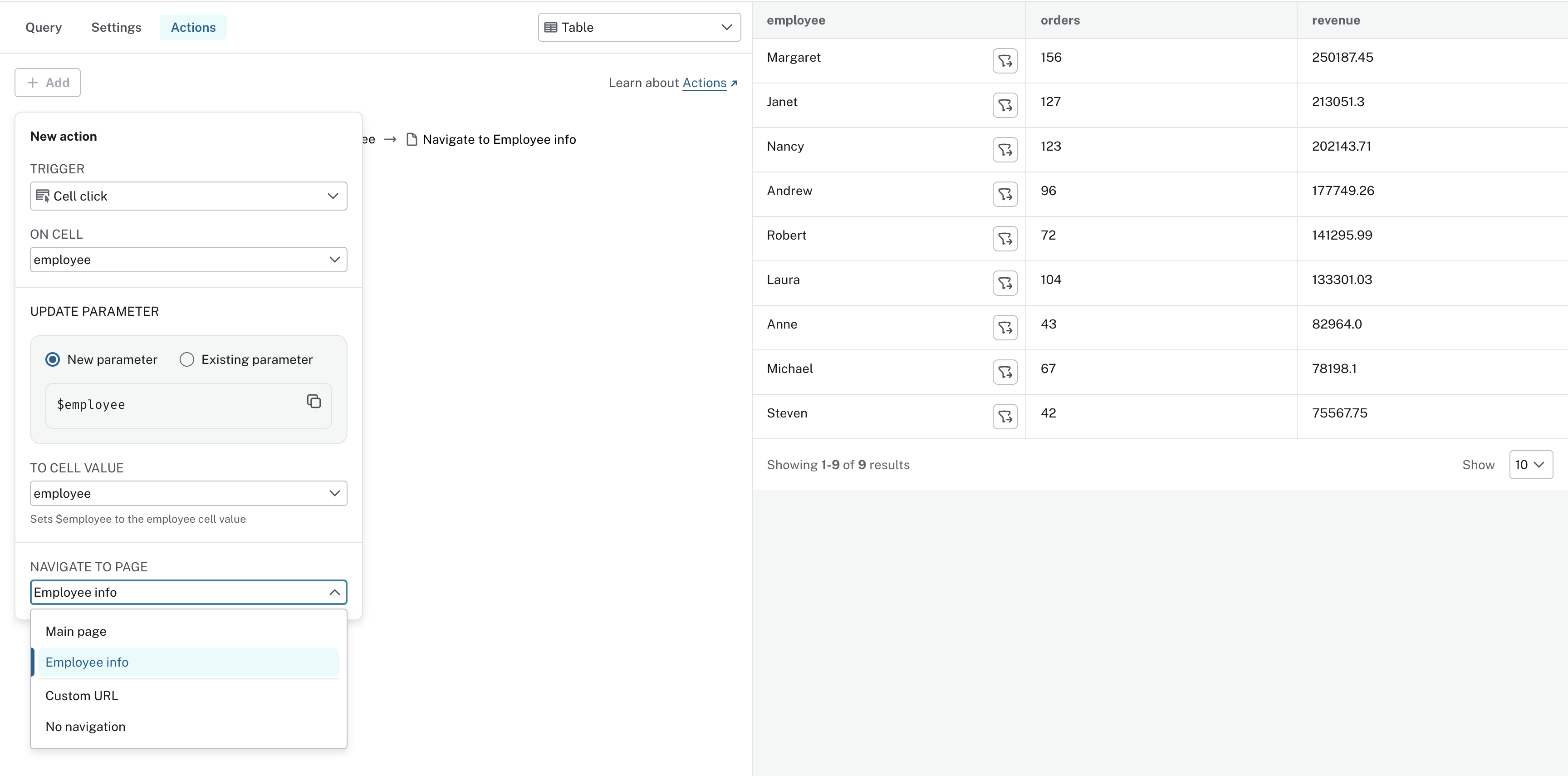Click the action icon in Margaret's row
The image size is (1568, 776).
point(1005,61)
